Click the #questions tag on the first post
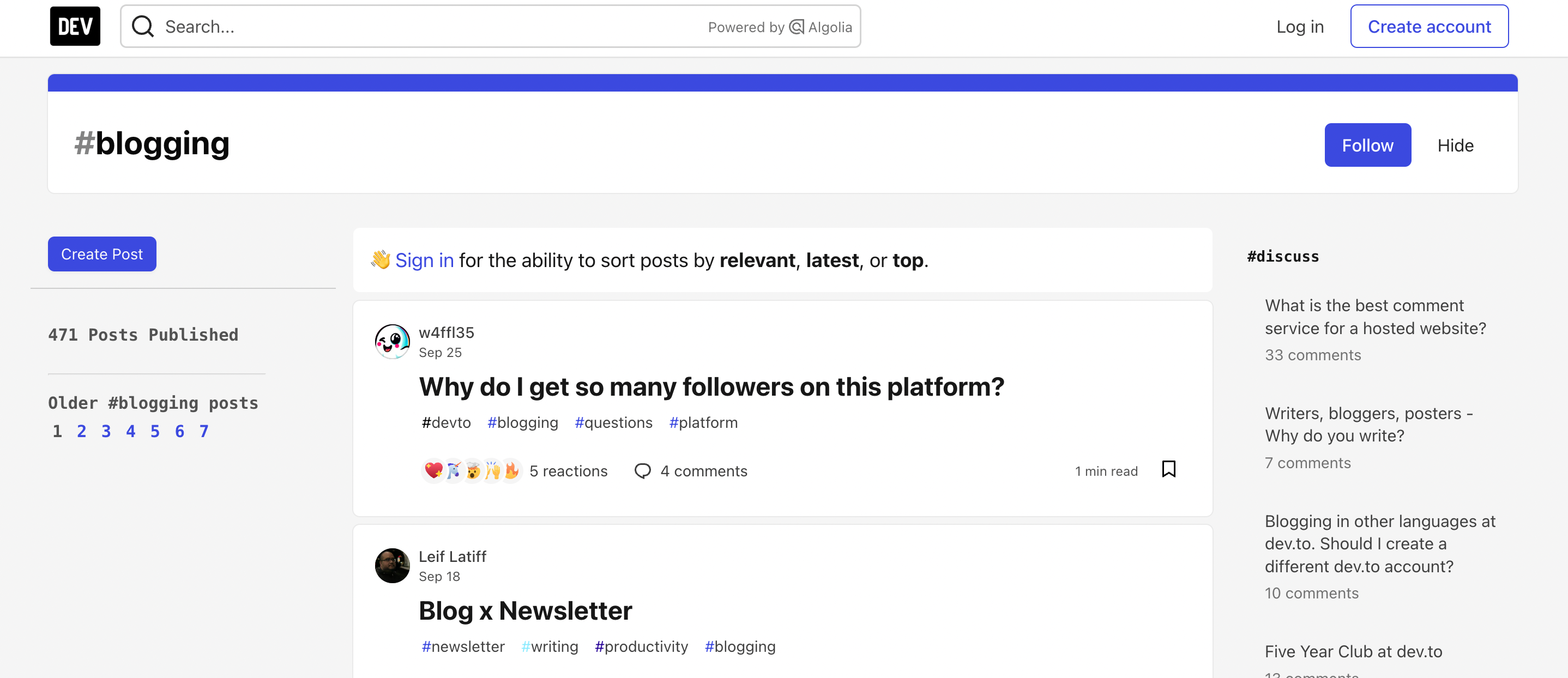 pos(613,422)
